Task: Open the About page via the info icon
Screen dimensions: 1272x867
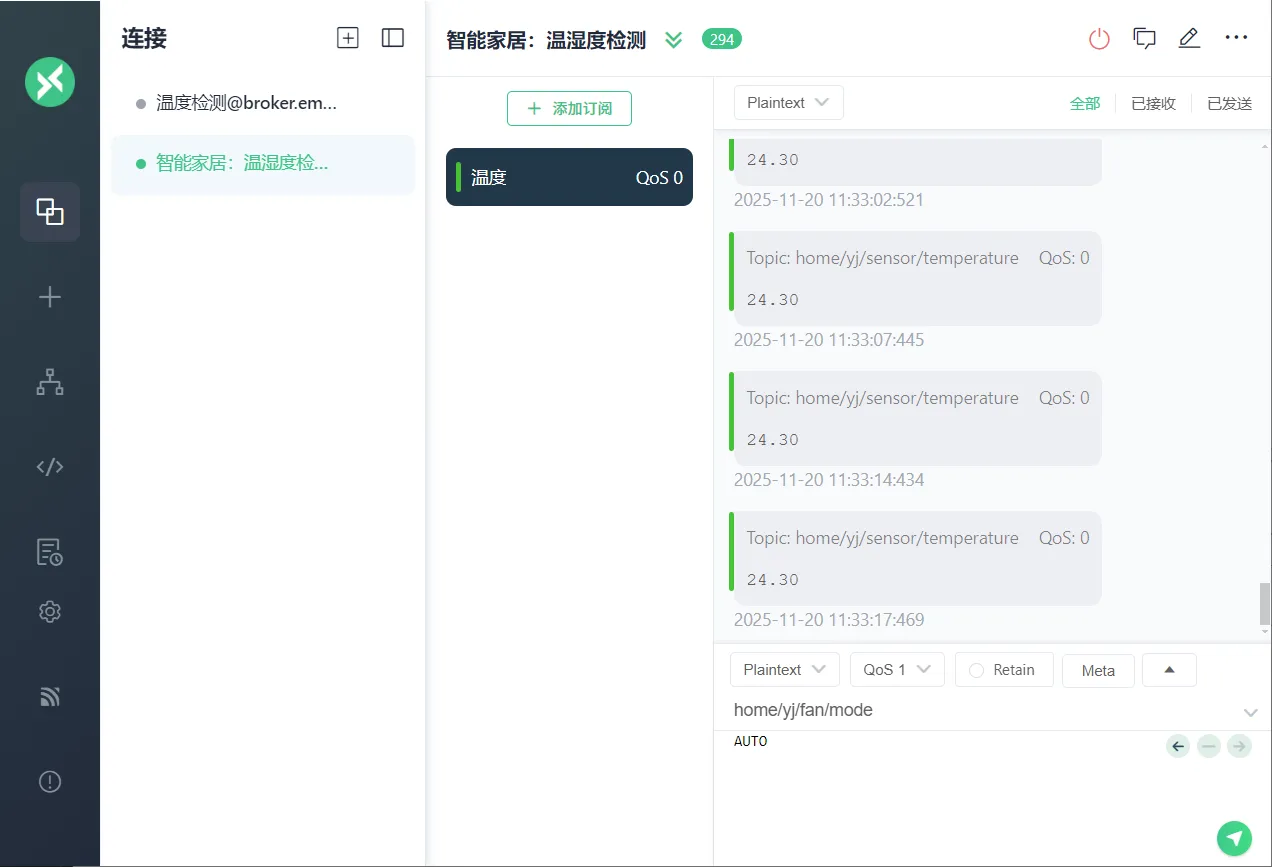Action: coord(50,781)
